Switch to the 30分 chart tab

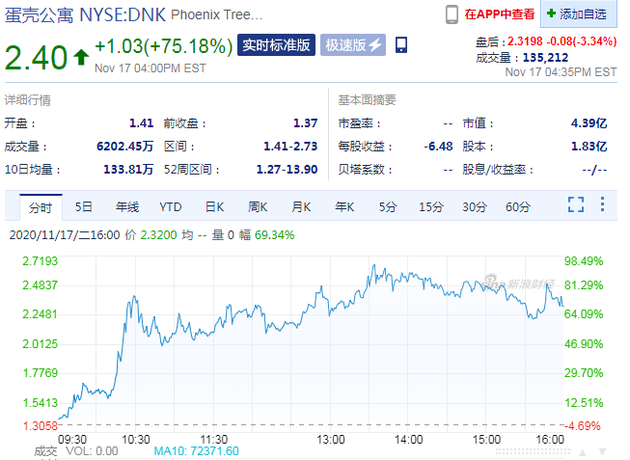[x=475, y=207]
